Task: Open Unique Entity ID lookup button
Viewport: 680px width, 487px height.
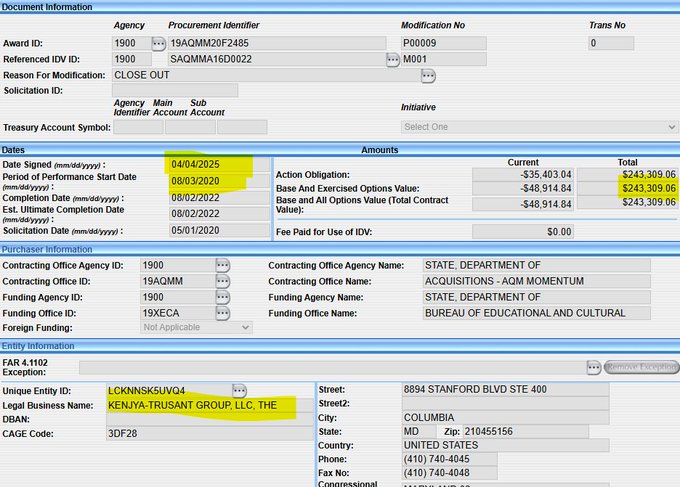Action: [239, 390]
